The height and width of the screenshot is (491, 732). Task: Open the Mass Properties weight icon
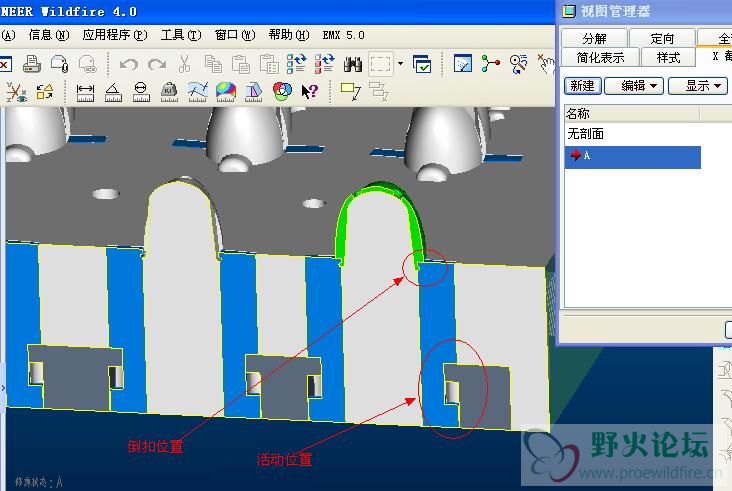(x=169, y=92)
